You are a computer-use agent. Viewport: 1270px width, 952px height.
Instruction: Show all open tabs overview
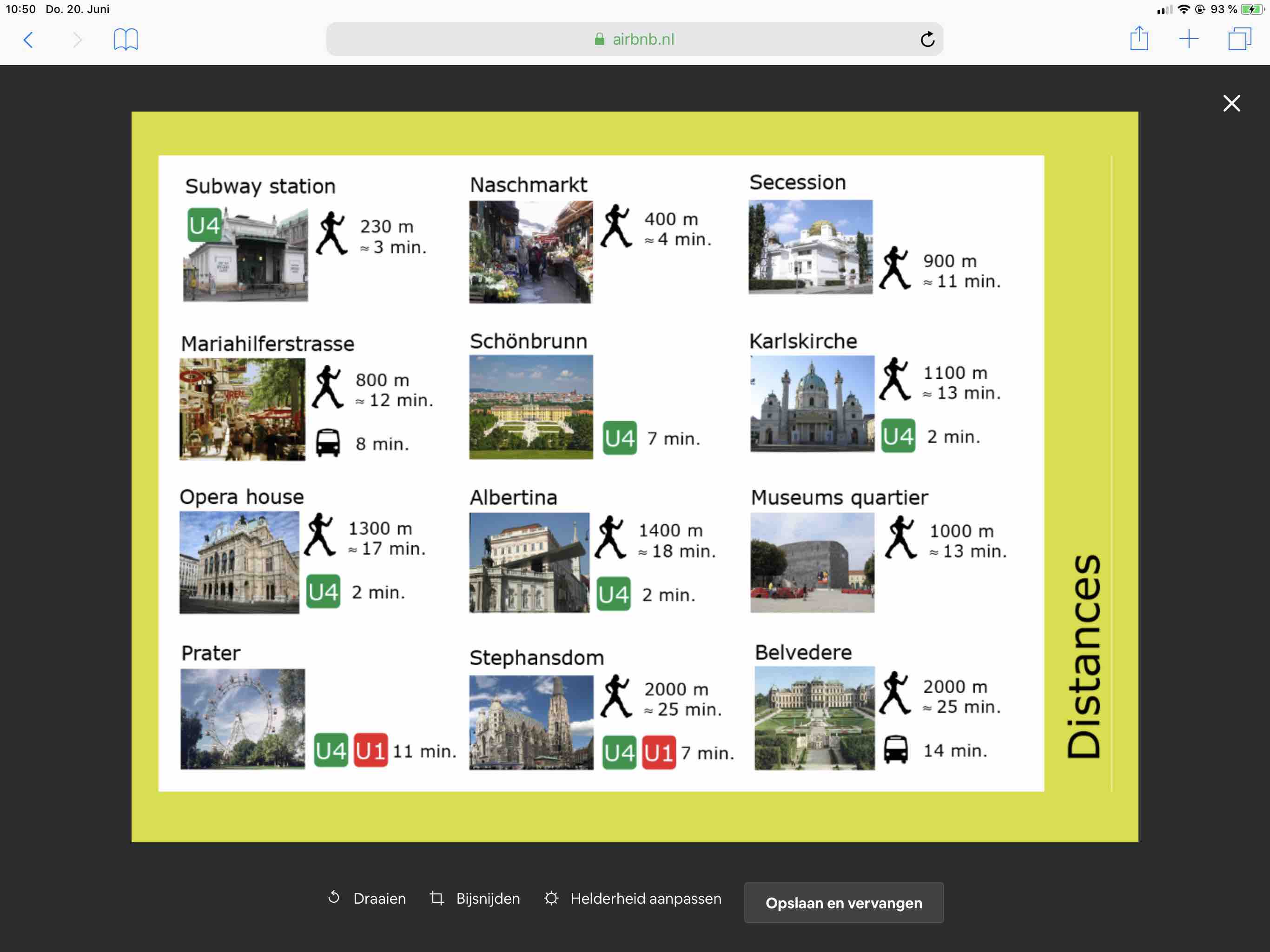pyautogui.click(x=1239, y=39)
